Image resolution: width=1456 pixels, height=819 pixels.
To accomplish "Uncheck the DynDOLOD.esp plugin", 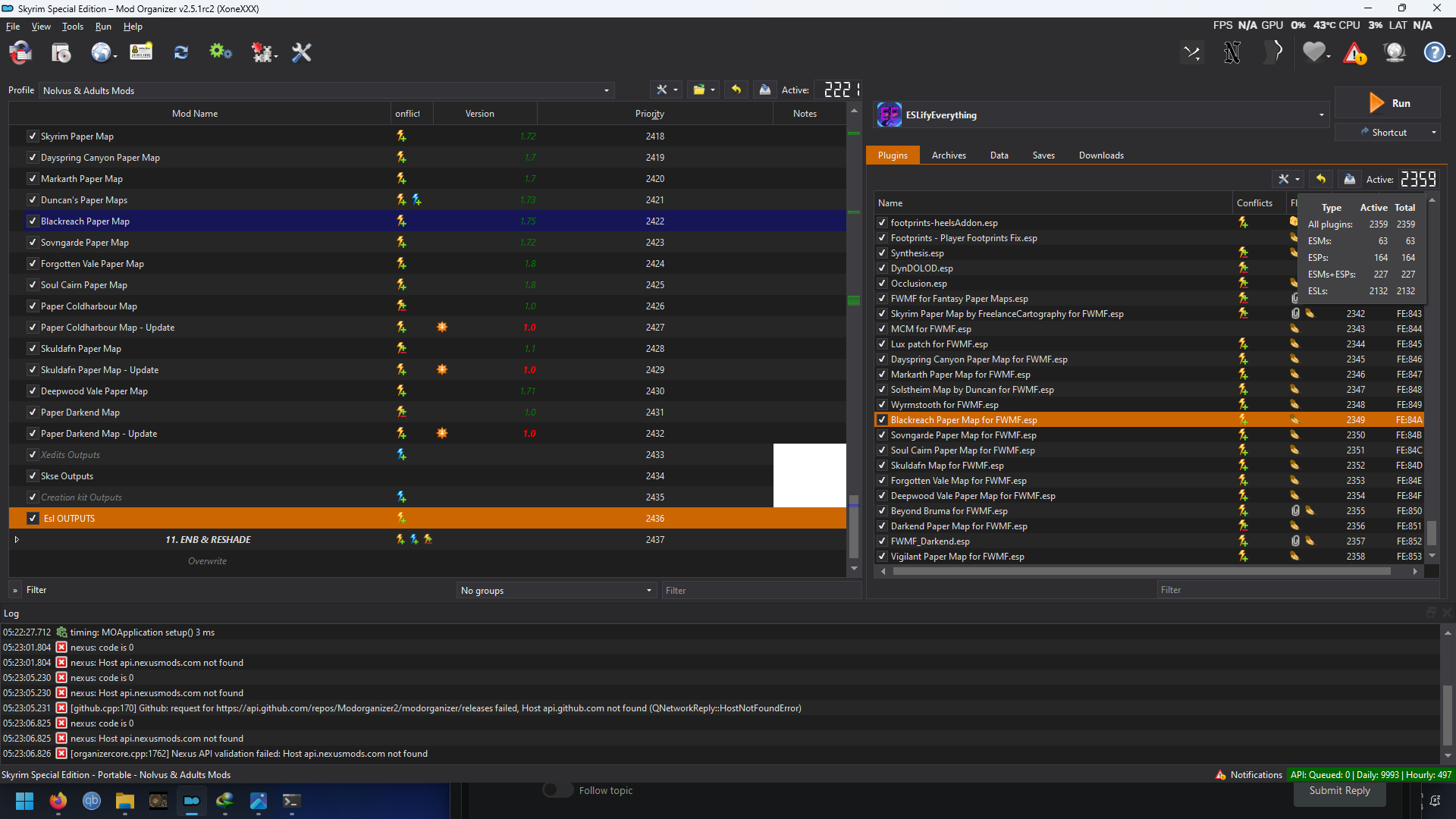I will click(882, 268).
